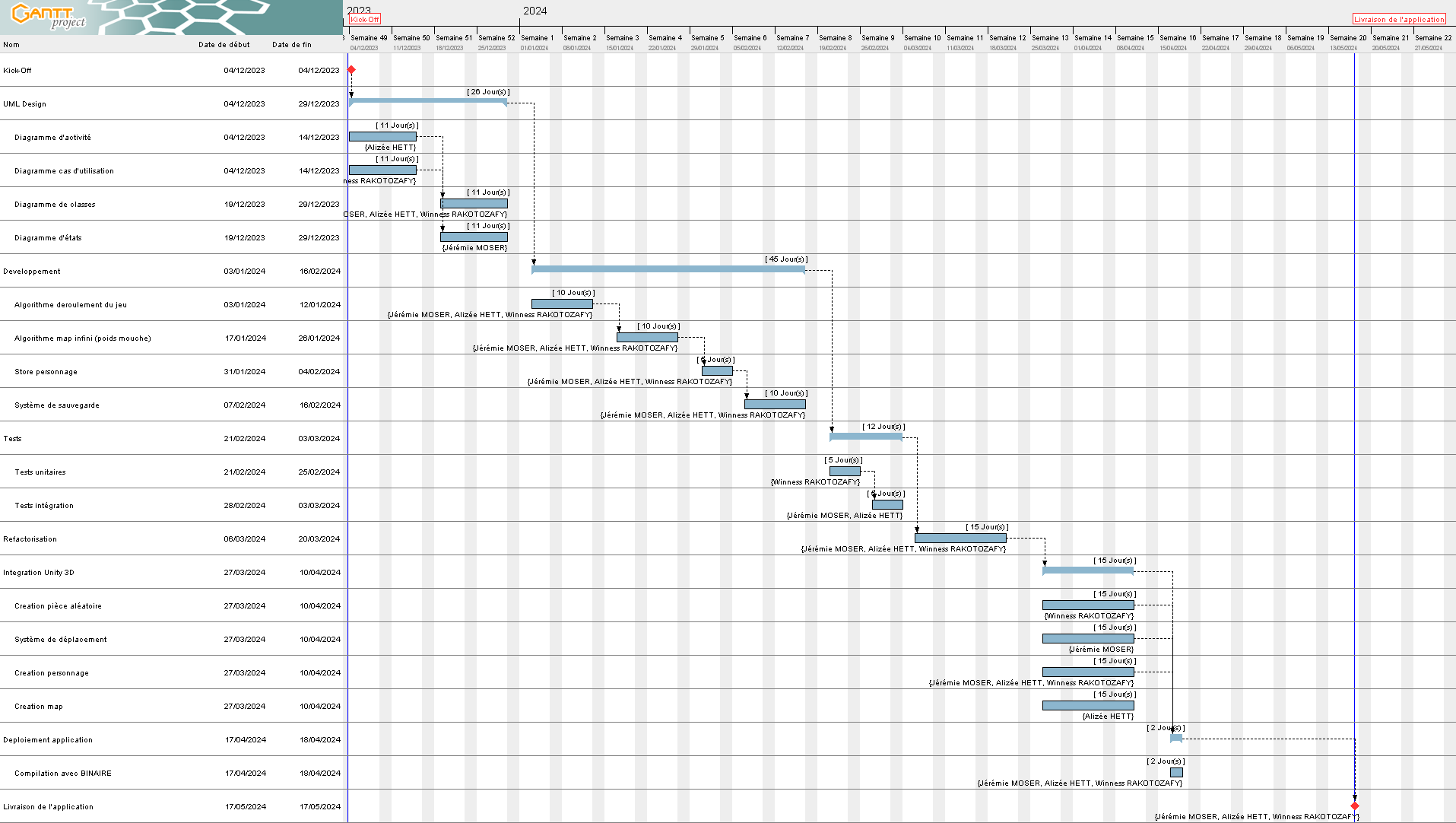Select the Tests parent task
This screenshot has width=1456, height=823.
click(12, 439)
